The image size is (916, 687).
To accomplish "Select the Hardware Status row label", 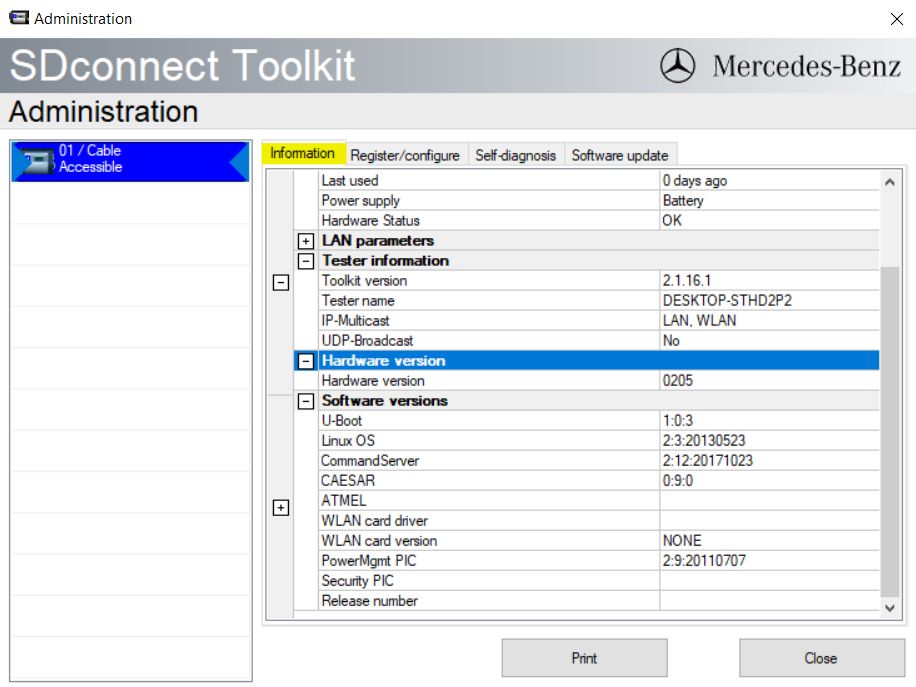I will pyautogui.click(x=370, y=220).
